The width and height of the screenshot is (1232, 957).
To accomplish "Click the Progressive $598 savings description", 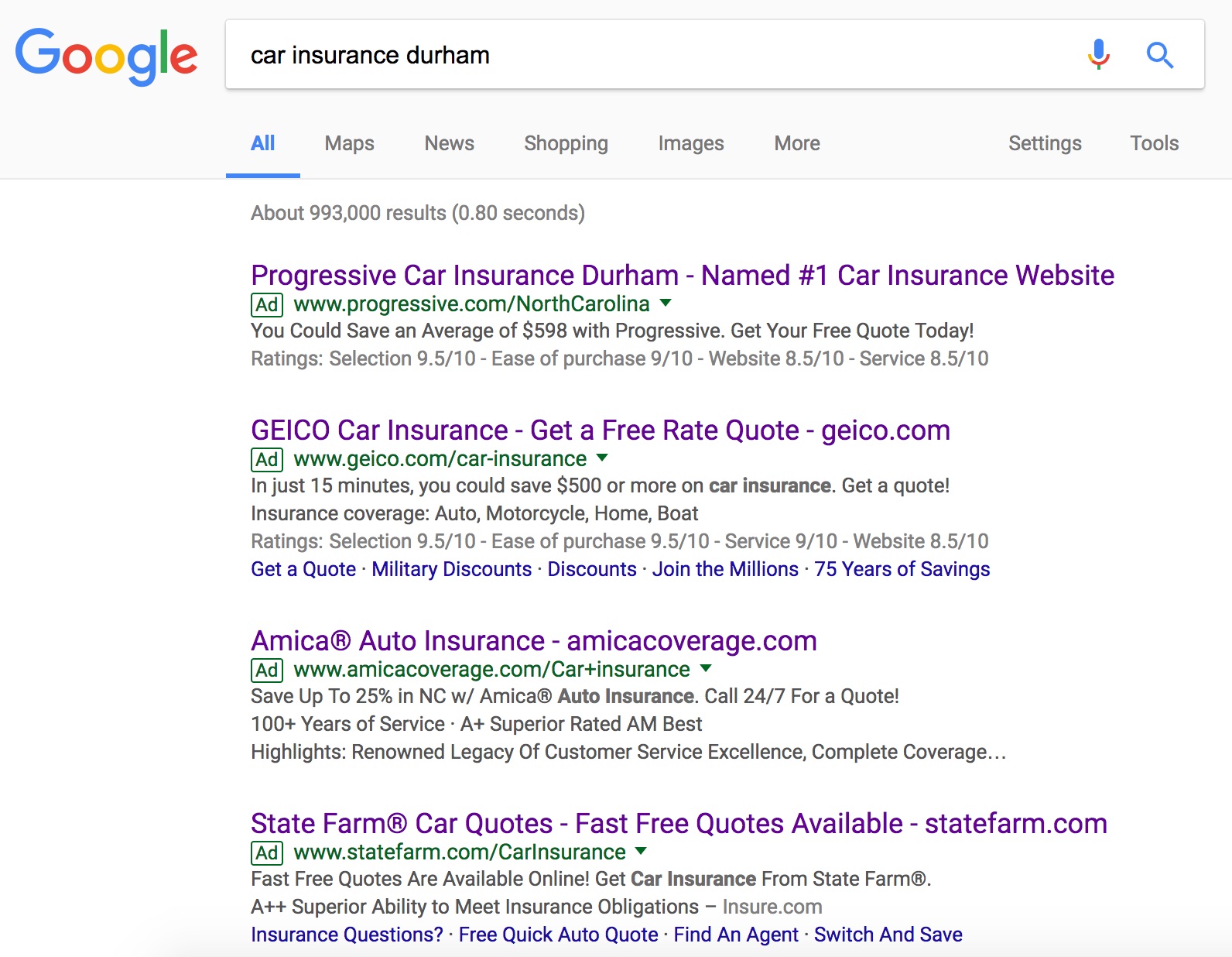I will 612,331.
